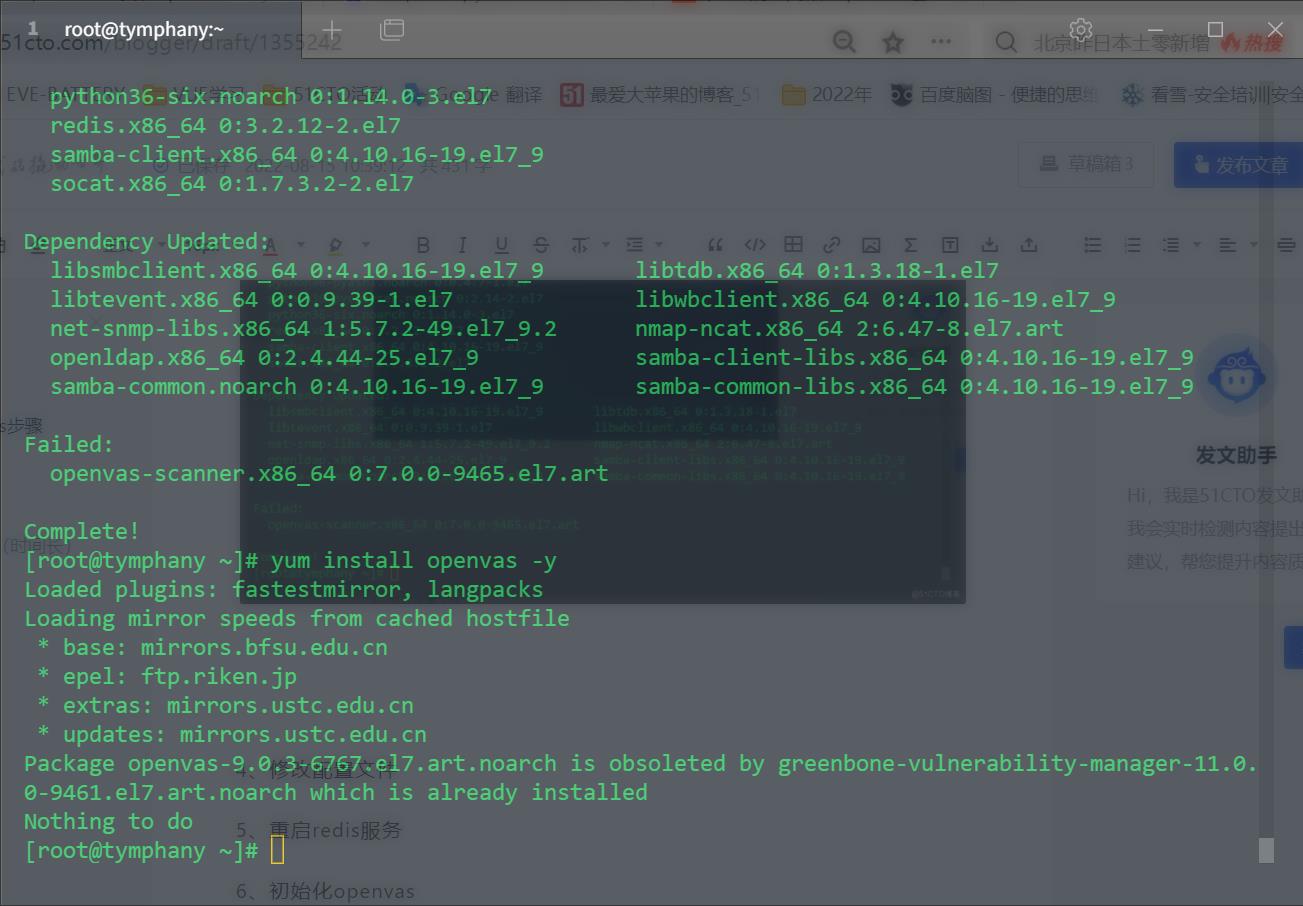Open the browser three-dots more menu
Image resolution: width=1303 pixels, height=906 pixels.
point(941,42)
